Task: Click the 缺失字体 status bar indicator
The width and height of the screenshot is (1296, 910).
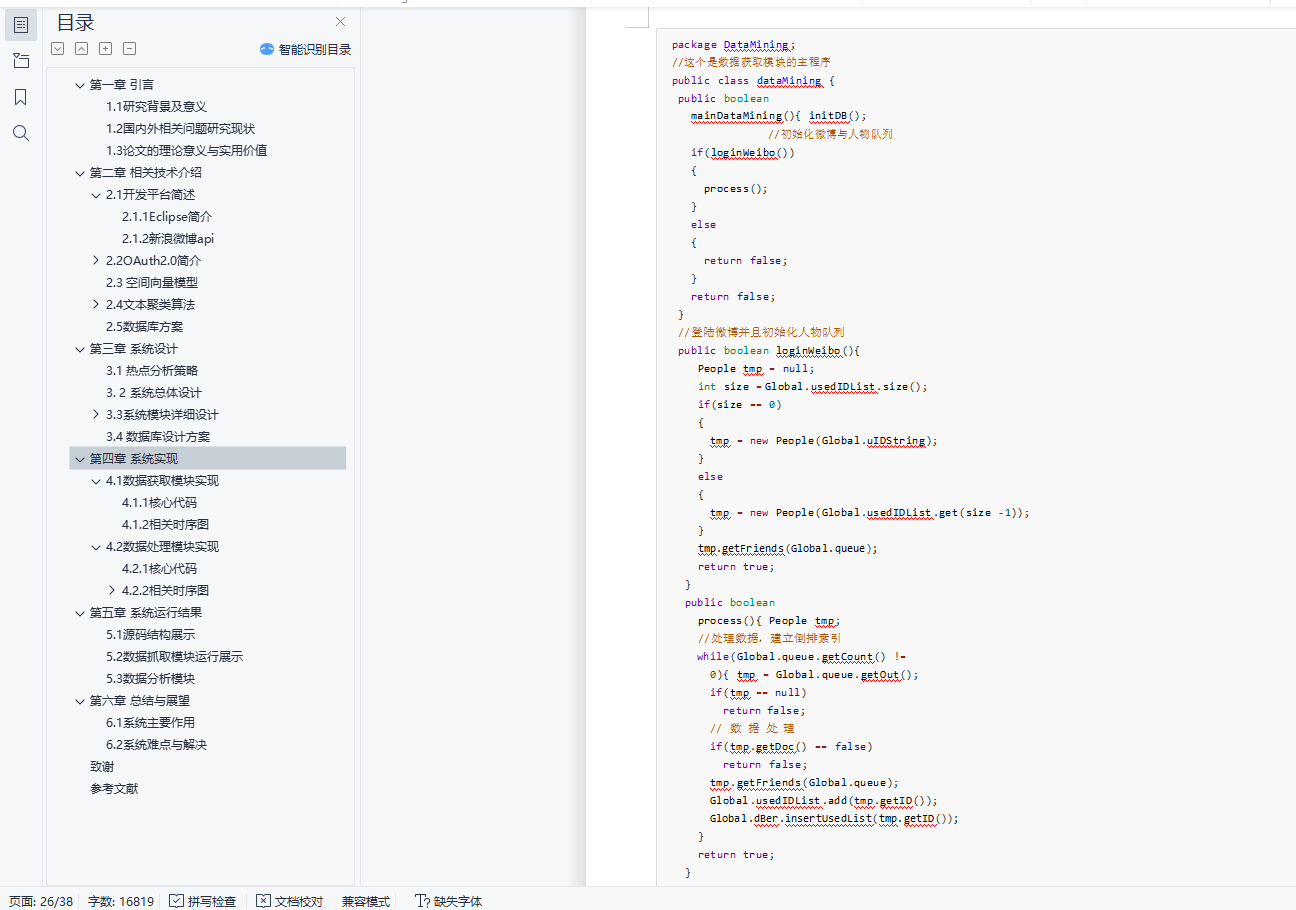Action: tap(448, 901)
